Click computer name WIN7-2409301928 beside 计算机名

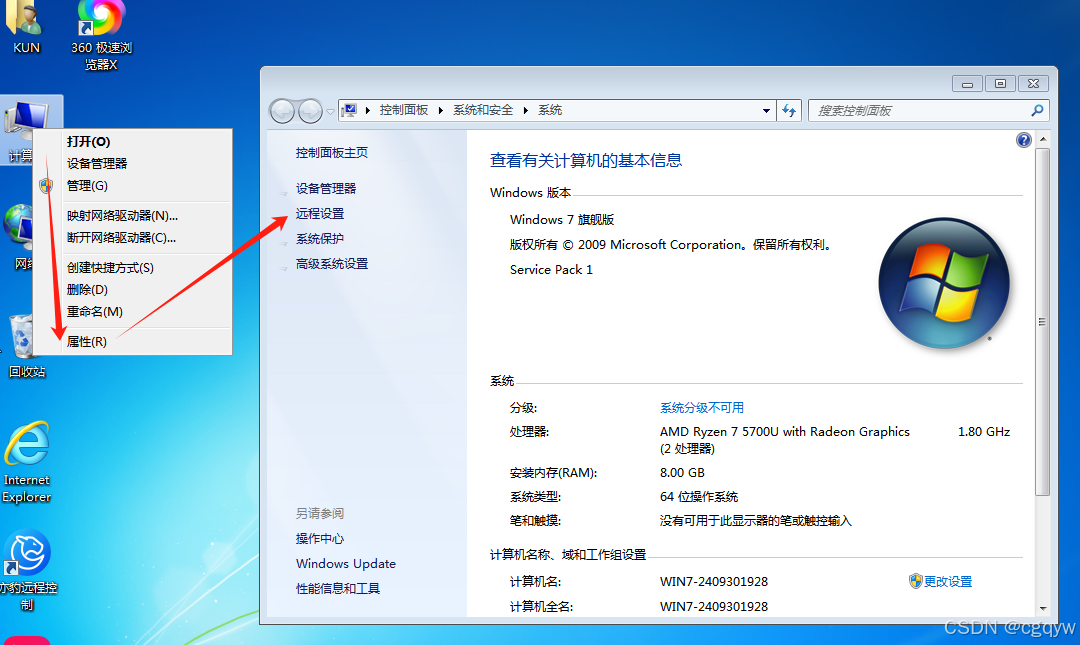tap(714, 582)
